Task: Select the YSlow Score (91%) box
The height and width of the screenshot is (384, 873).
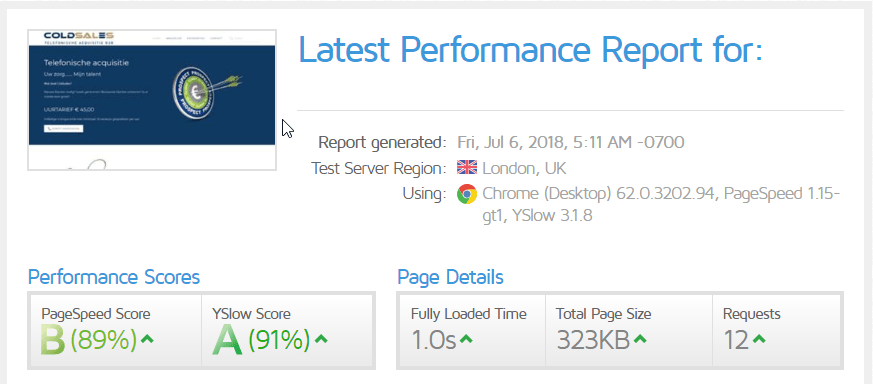Action: coord(287,331)
